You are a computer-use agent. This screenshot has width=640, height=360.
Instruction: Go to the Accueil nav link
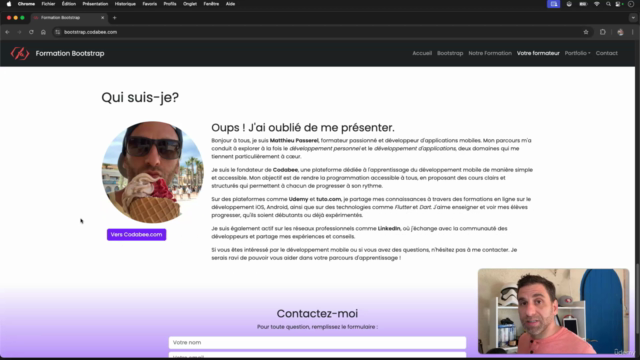(422, 53)
